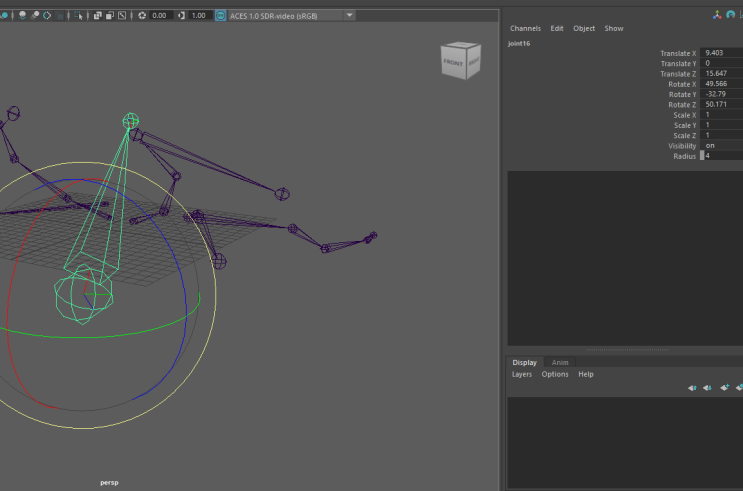Click the FRONT face of view cube
The height and width of the screenshot is (491, 743).
pyautogui.click(x=453, y=63)
